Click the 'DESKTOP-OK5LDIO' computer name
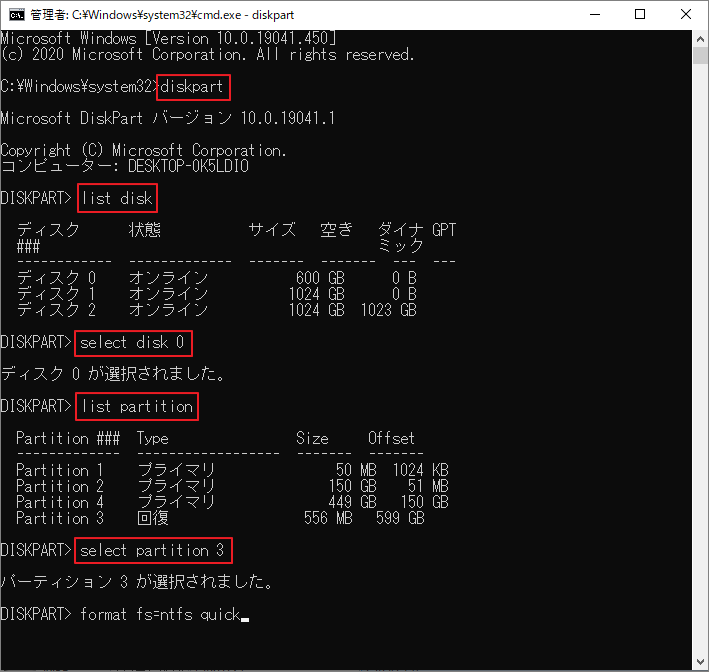709x672 pixels. pyautogui.click(x=188, y=166)
